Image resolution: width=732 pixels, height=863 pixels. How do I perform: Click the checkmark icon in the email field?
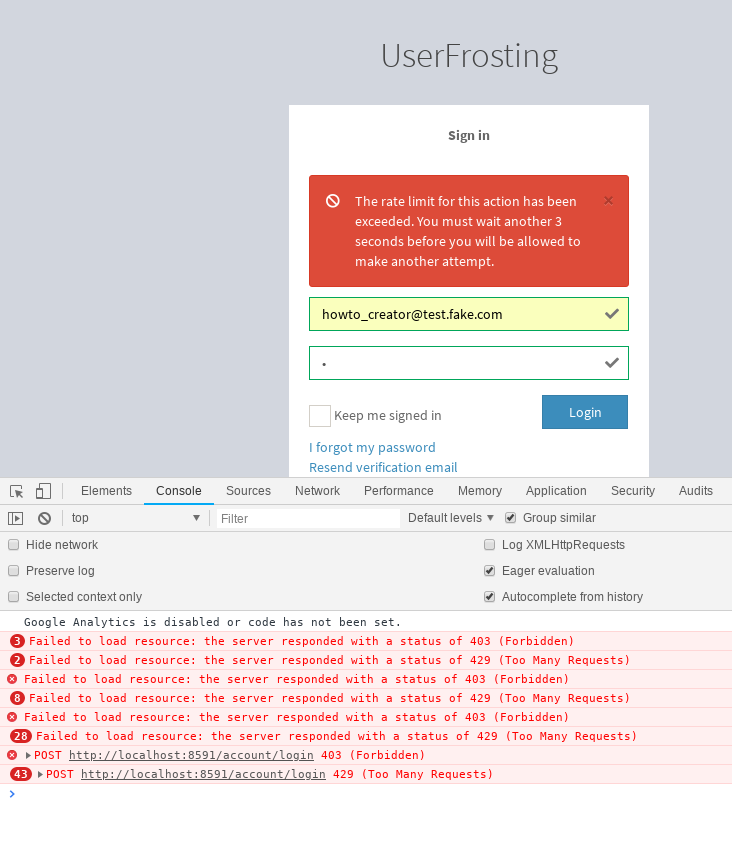[611, 314]
